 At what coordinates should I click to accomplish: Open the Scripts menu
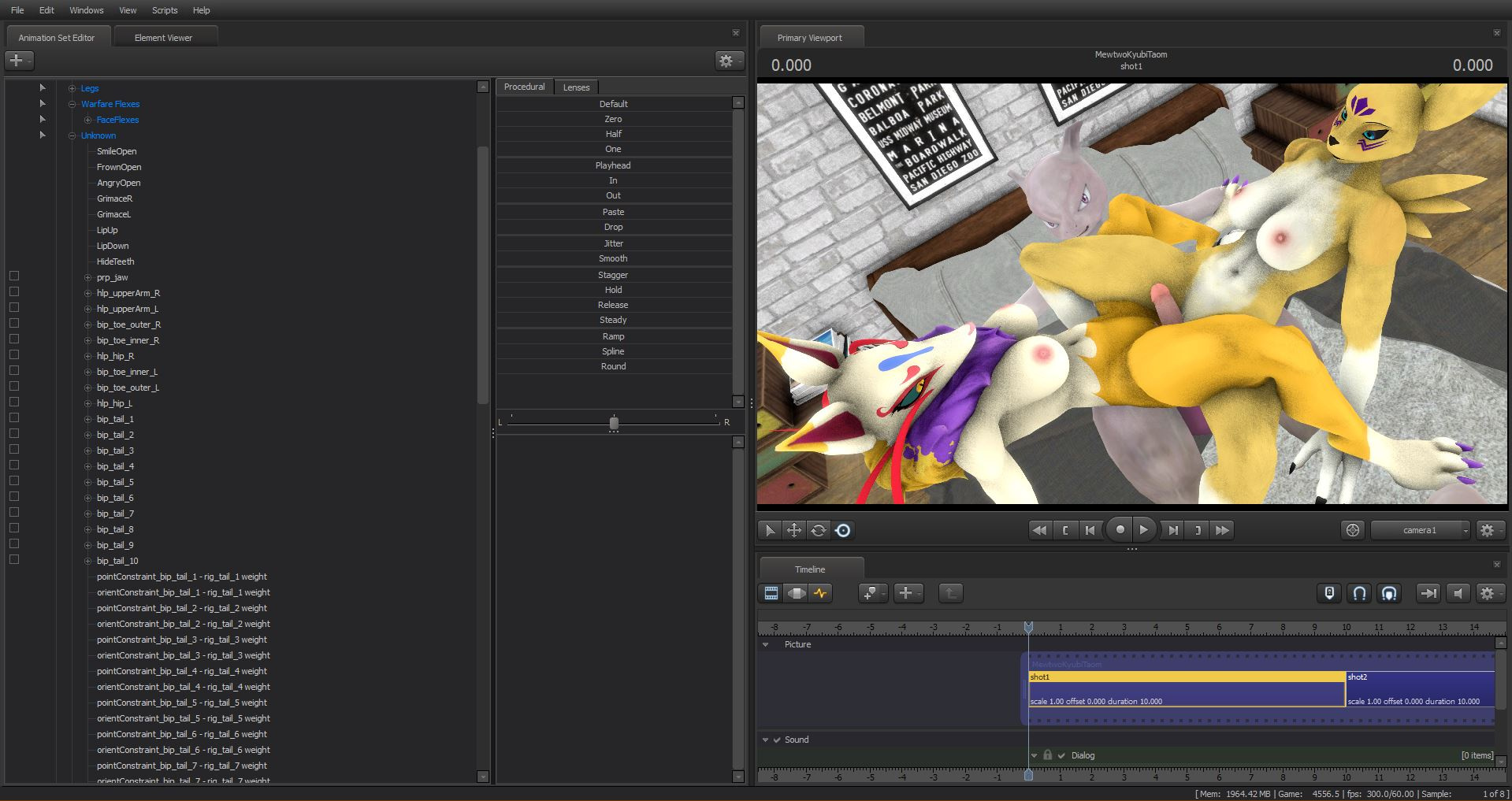pyautogui.click(x=165, y=10)
